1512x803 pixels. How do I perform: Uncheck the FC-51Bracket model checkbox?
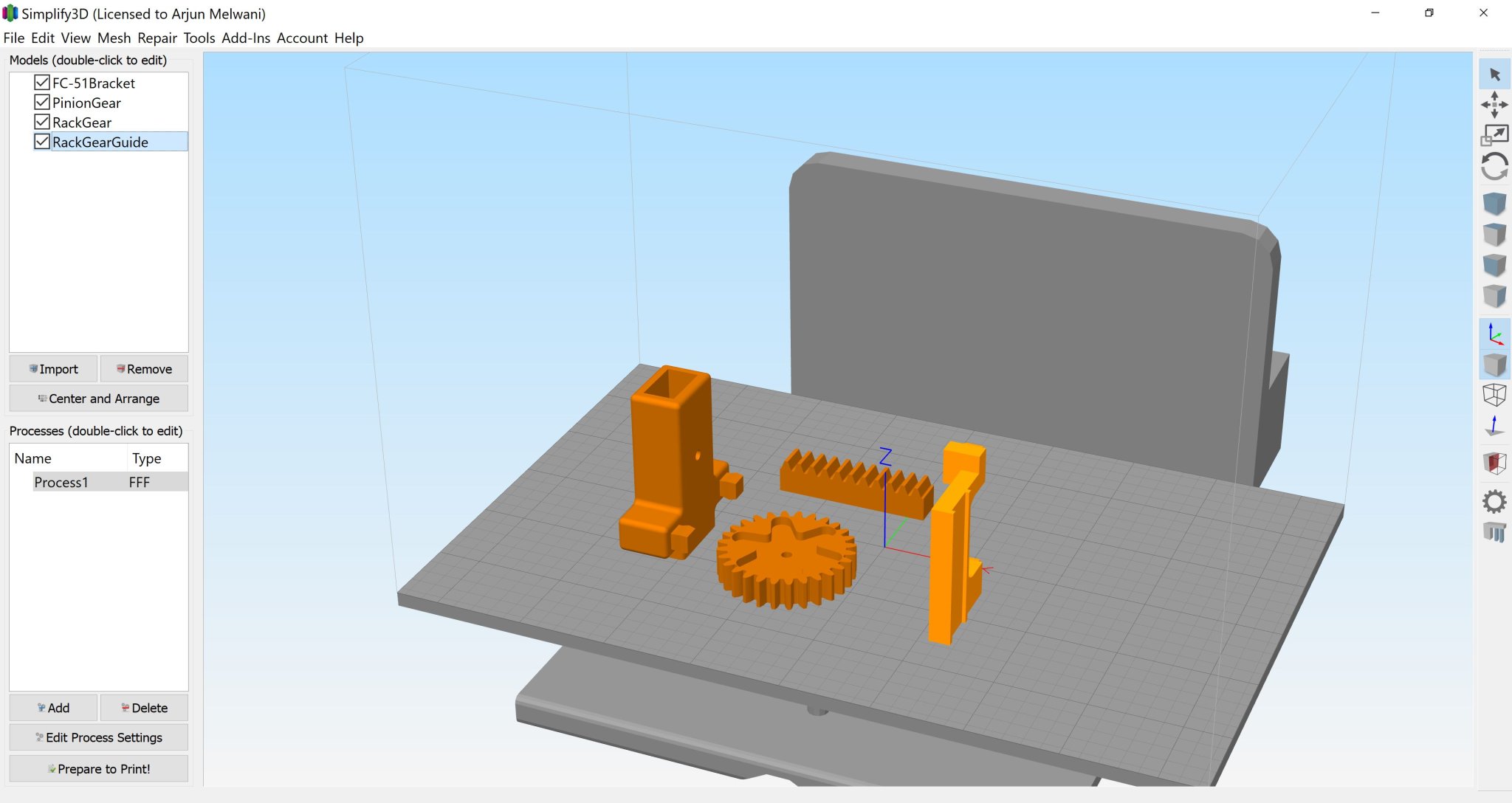pyautogui.click(x=42, y=83)
